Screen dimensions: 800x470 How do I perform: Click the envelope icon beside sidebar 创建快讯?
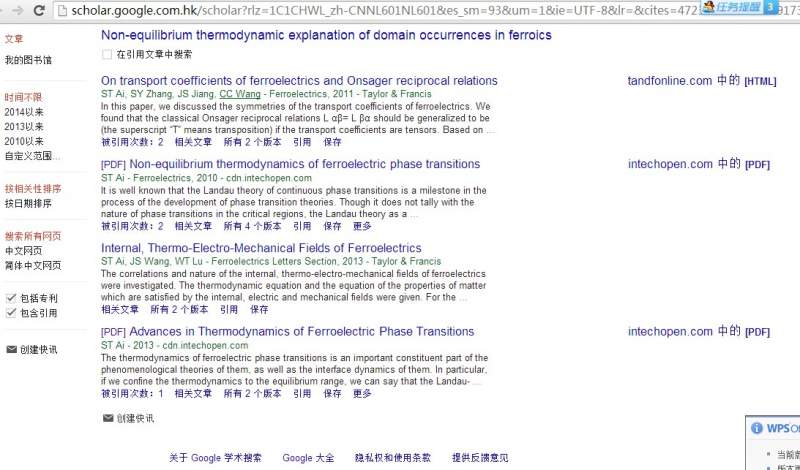coord(11,350)
